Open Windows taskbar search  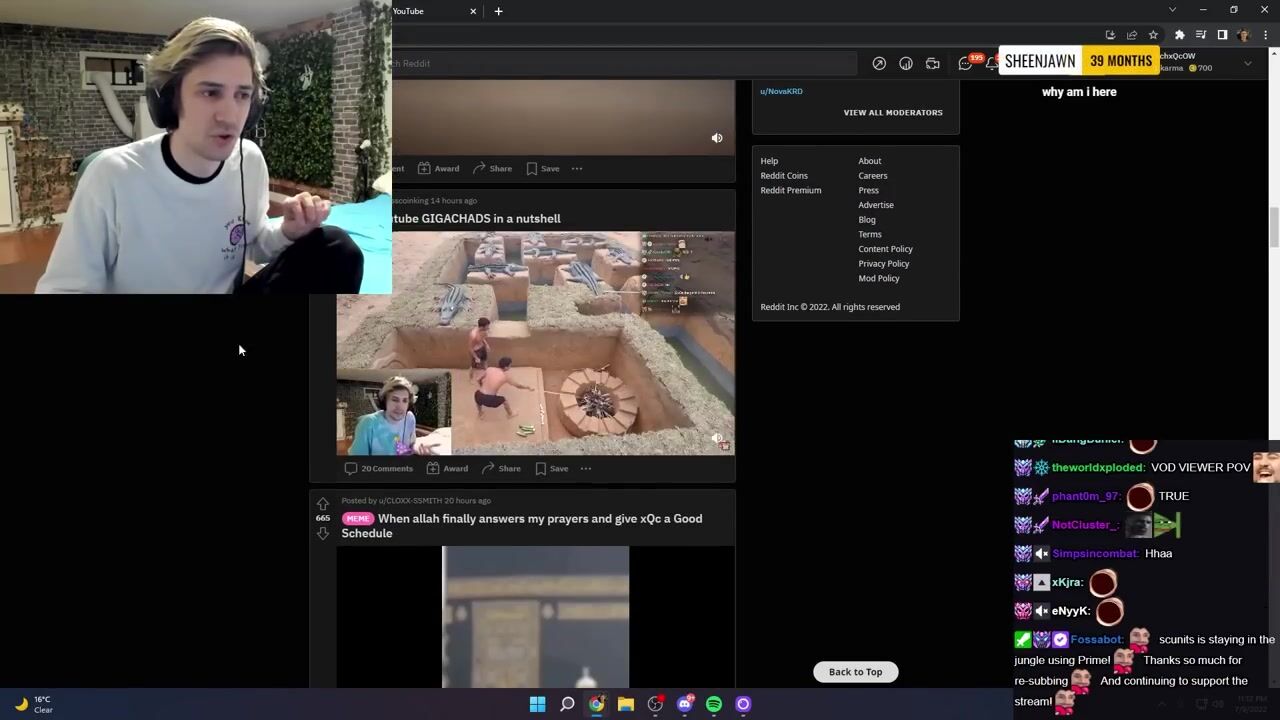point(567,704)
